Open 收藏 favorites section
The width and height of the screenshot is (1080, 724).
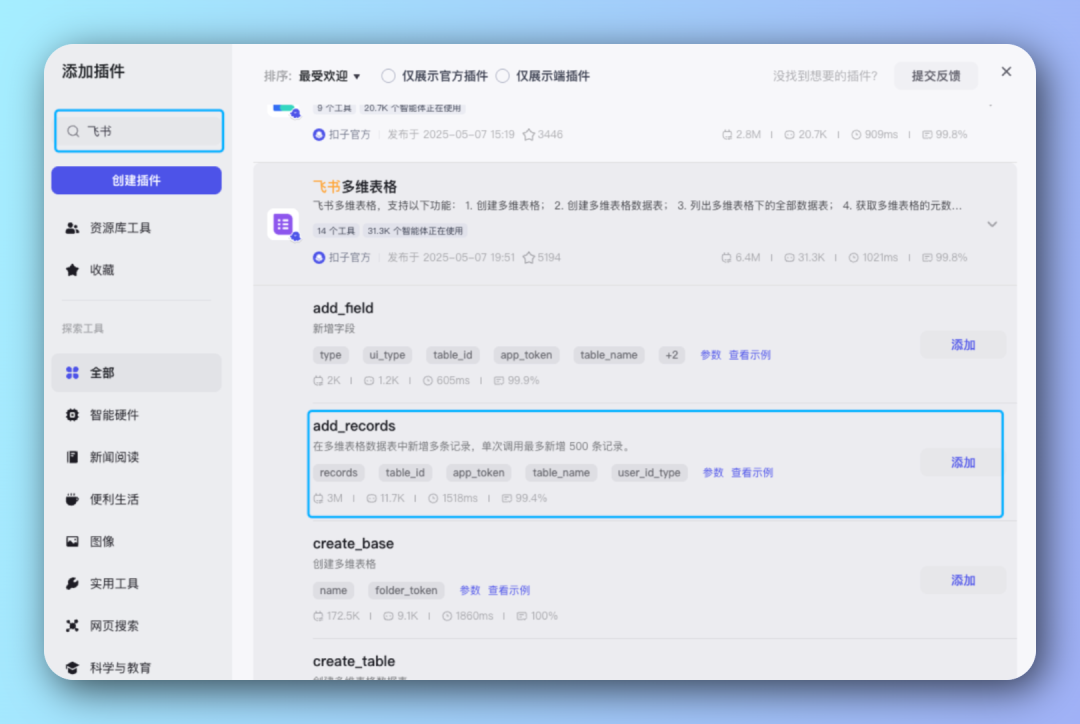point(136,270)
